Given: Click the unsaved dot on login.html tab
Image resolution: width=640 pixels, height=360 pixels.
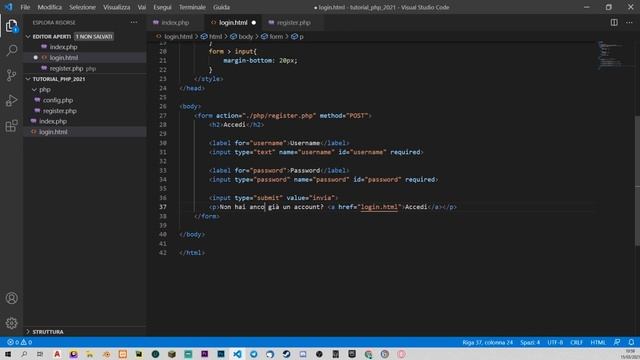Looking at the screenshot, I should tap(254, 22).
